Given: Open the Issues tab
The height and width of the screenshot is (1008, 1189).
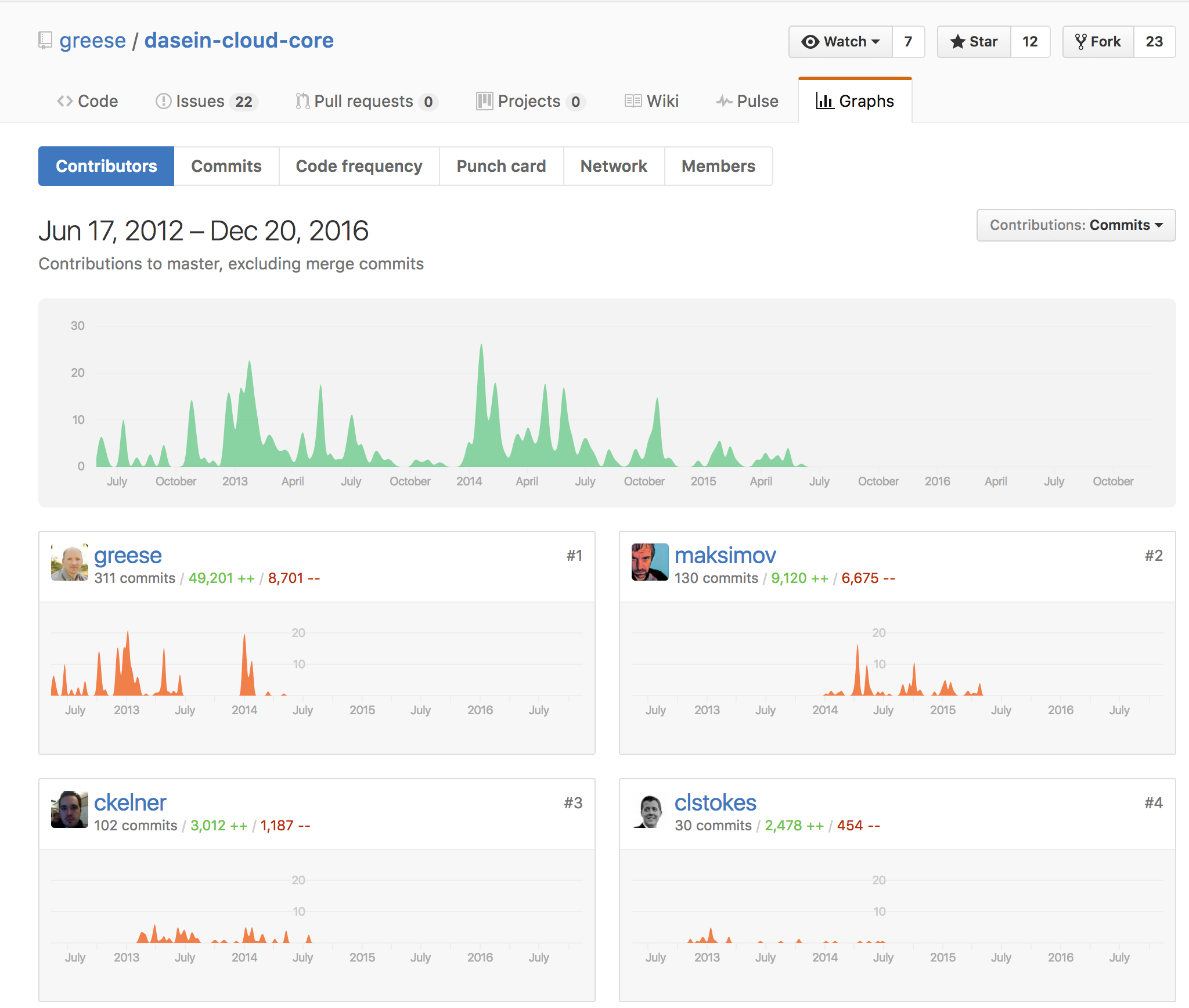Looking at the screenshot, I should (x=207, y=101).
